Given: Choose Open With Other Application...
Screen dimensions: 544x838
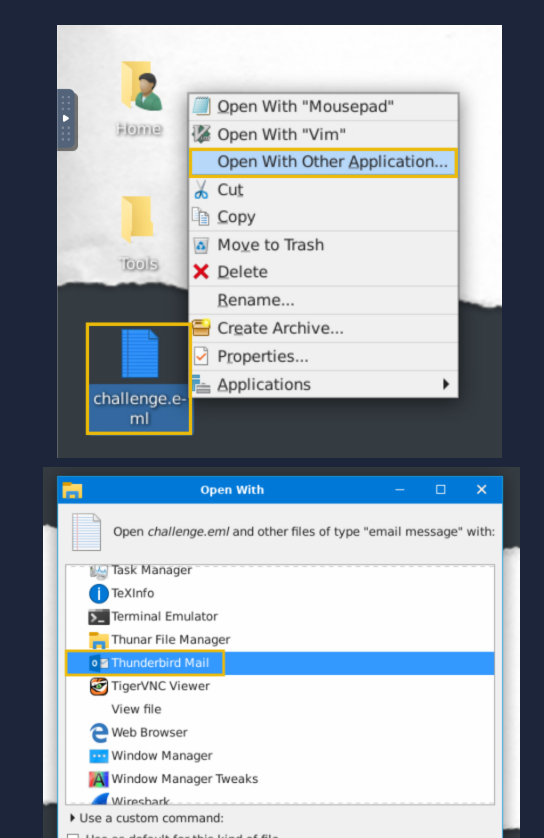Looking at the screenshot, I should 323,162.
